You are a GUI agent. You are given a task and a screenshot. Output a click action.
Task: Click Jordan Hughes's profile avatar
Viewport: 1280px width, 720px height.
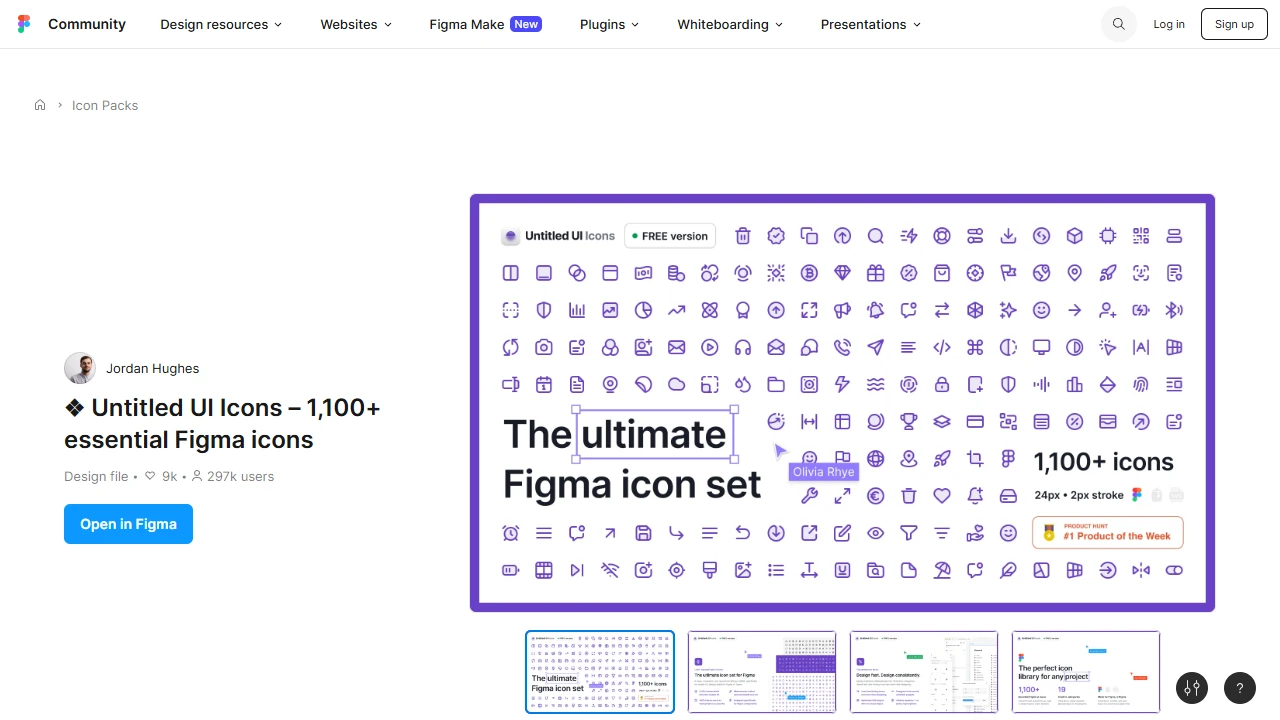coord(80,368)
